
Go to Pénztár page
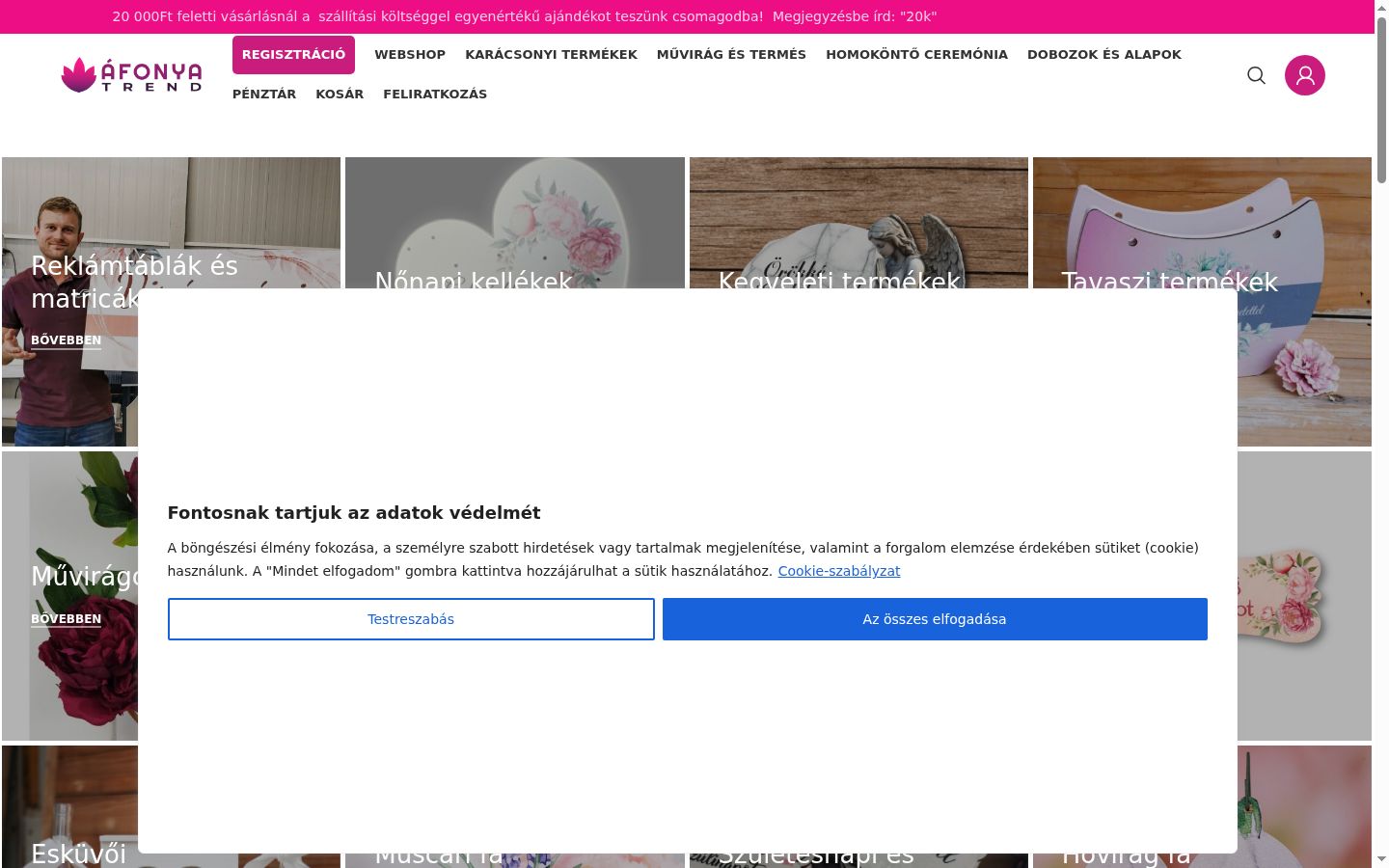[264, 95]
